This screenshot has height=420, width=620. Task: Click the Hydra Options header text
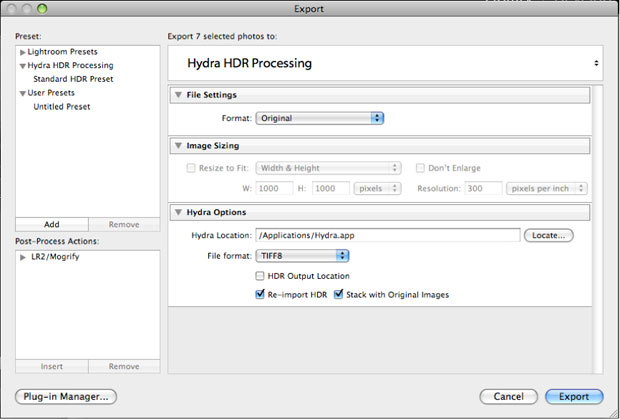(216, 212)
